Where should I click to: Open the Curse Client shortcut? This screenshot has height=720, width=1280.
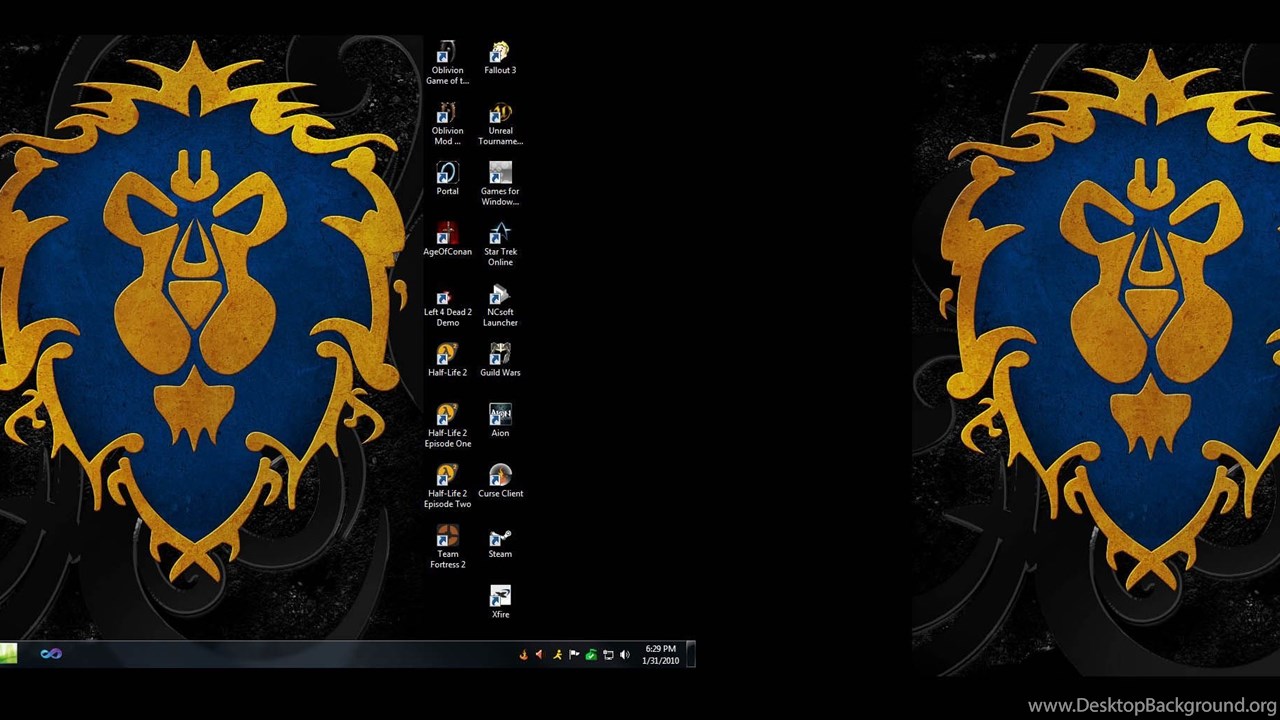tap(500, 481)
